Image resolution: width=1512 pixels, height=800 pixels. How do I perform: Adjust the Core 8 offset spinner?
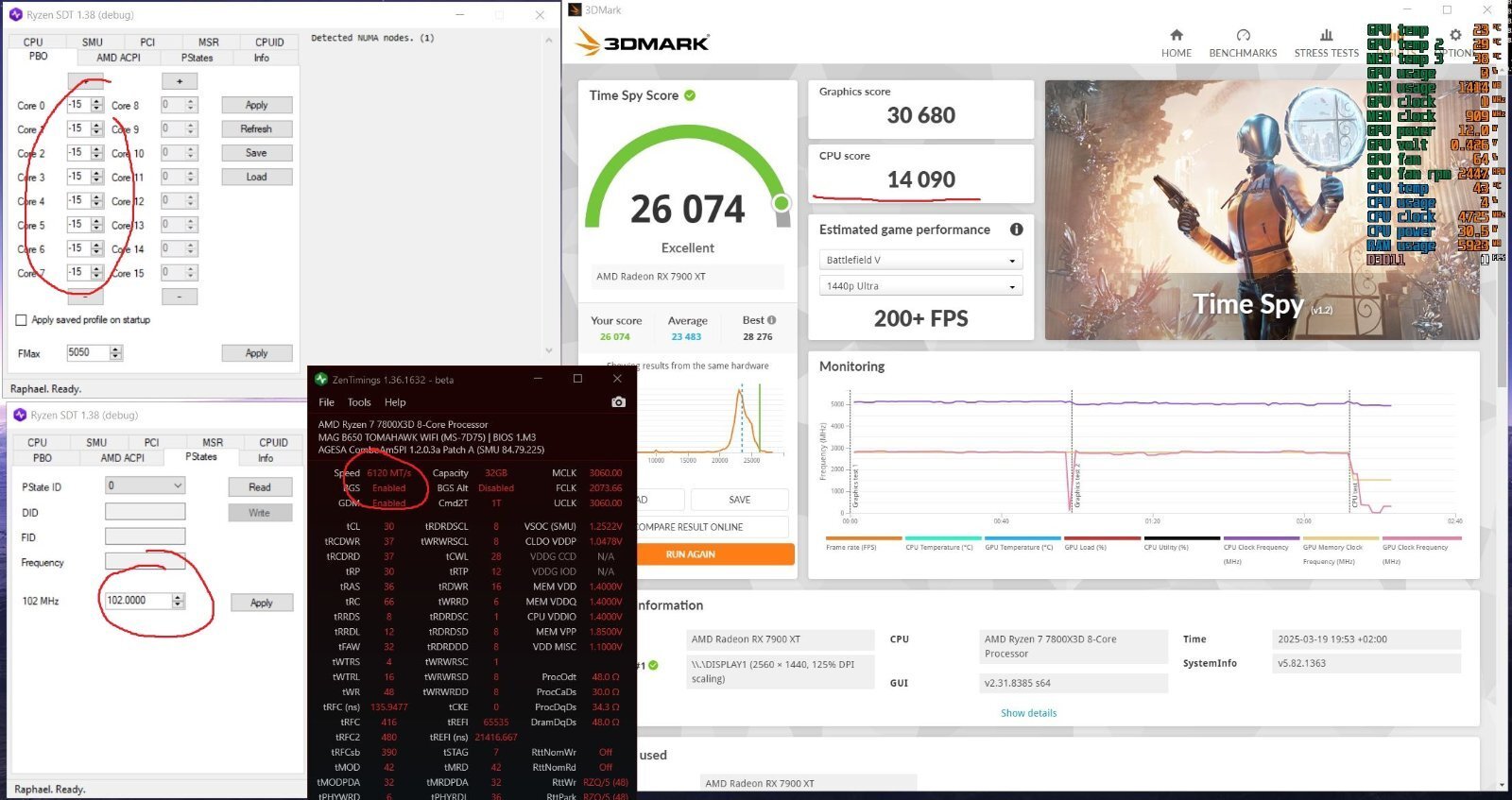click(x=190, y=105)
